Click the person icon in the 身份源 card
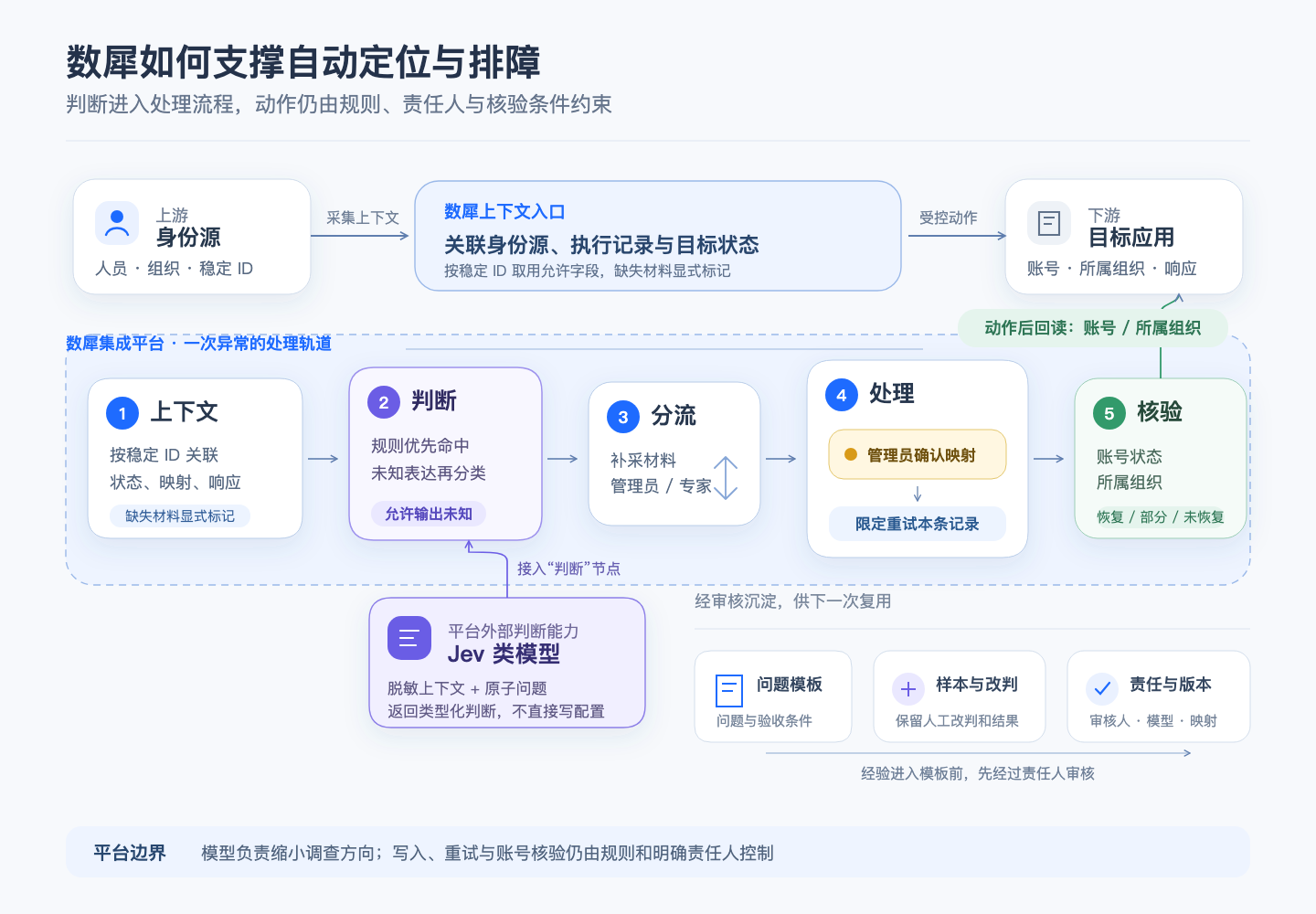The width and height of the screenshot is (1316, 914). pos(117,223)
